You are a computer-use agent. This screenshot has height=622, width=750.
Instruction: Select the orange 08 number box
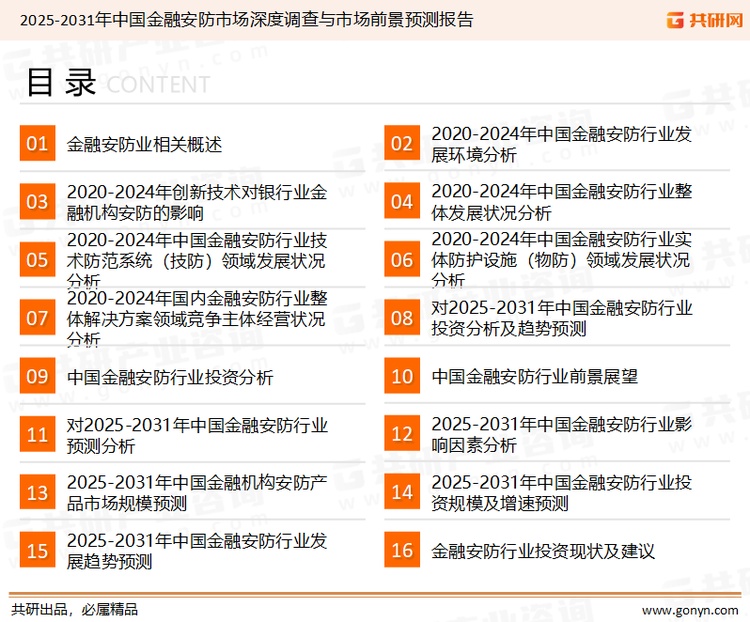[x=402, y=317]
